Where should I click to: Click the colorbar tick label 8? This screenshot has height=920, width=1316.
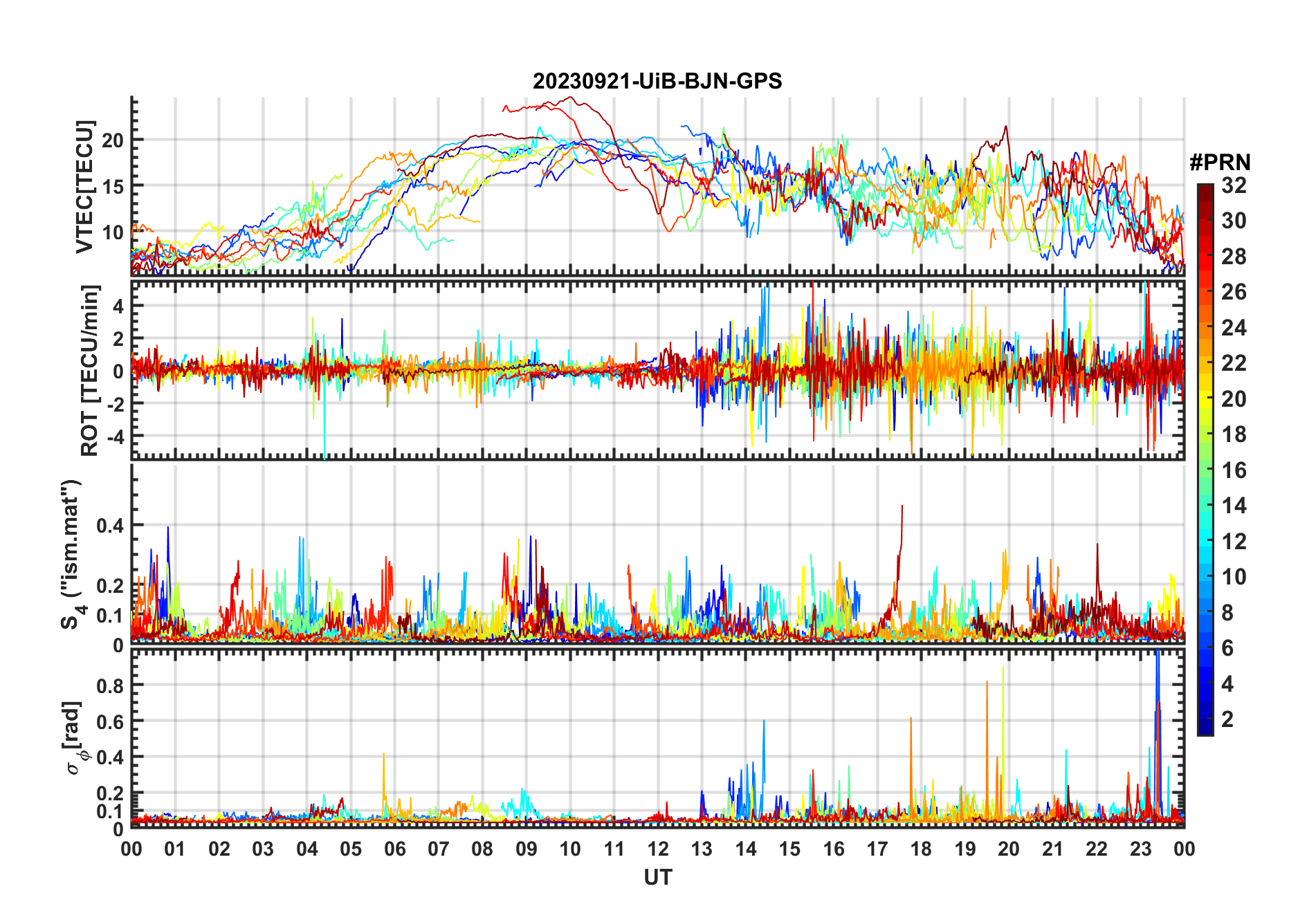point(1227,612)
